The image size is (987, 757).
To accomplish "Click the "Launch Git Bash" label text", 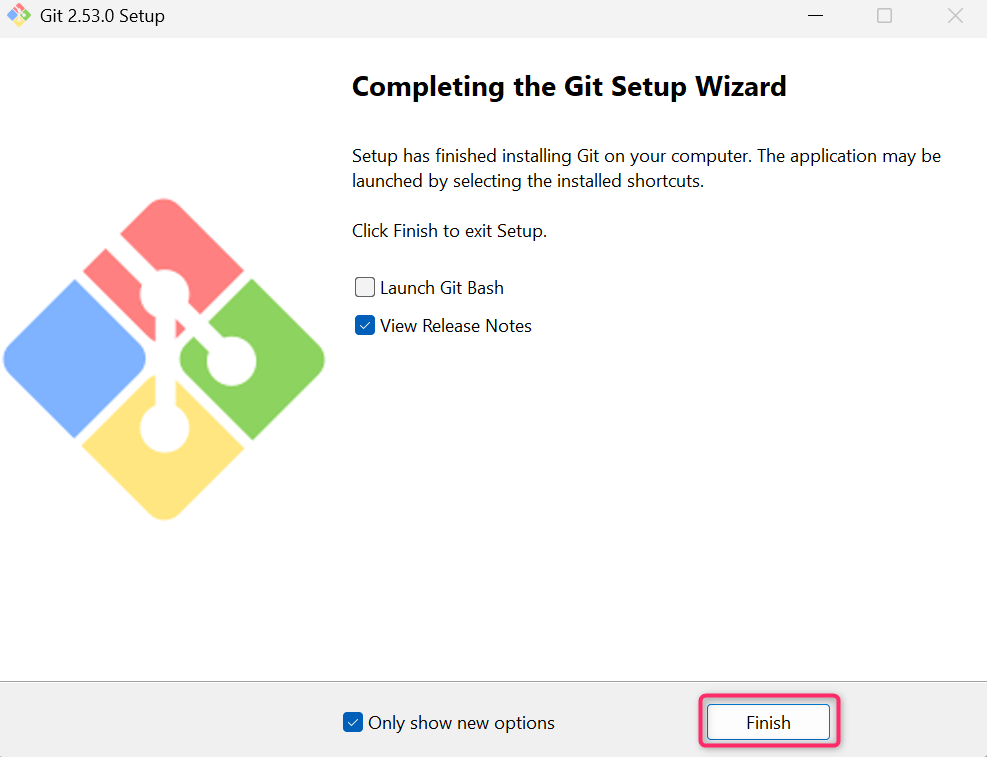I will [x=441, y=288].
